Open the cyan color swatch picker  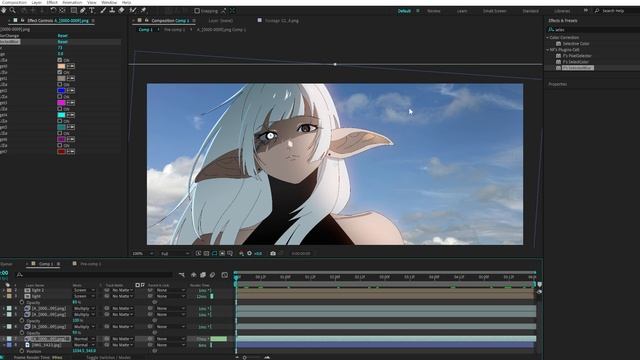(61, 115)
